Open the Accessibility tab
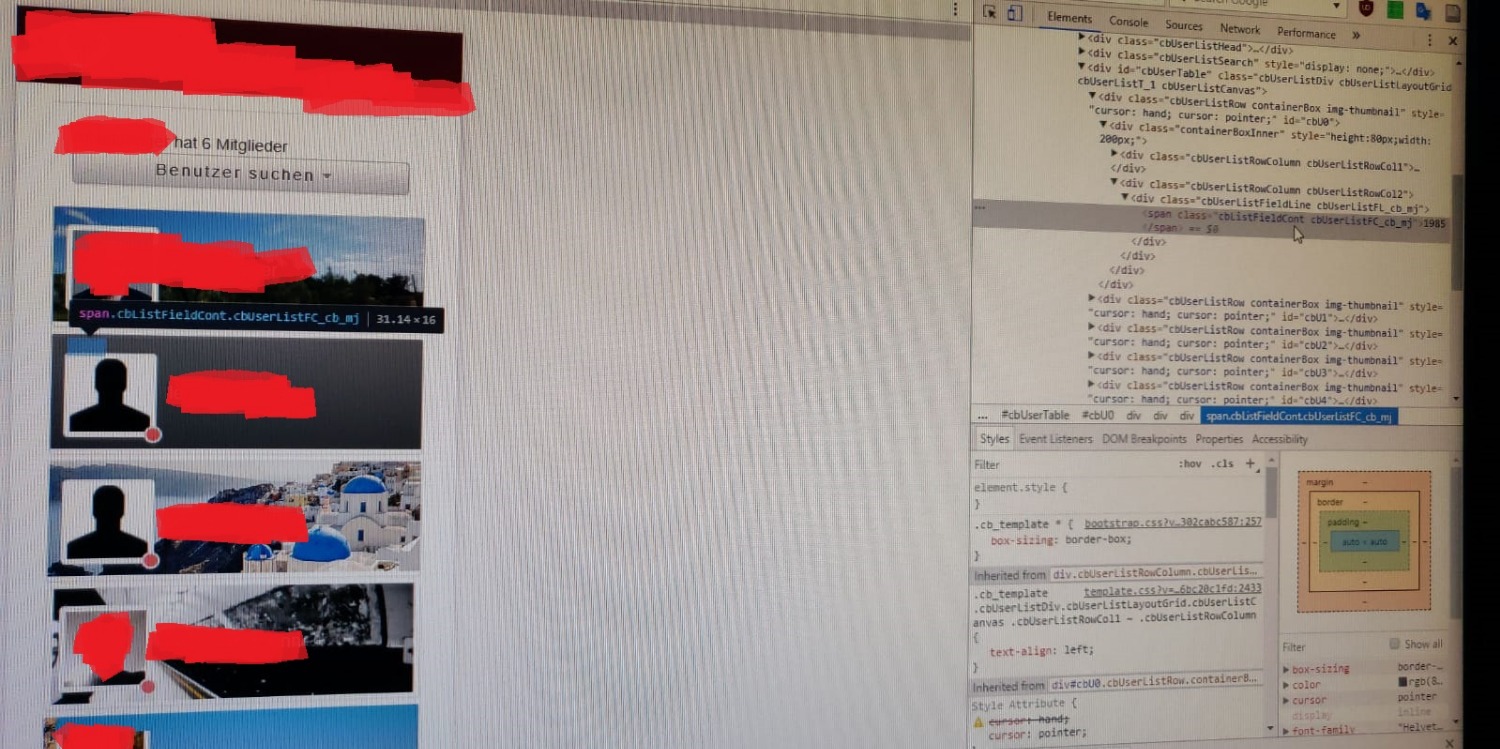The width and height of the screenshot is (1500, 749). pyautogui.click(x=1280, y=439)
